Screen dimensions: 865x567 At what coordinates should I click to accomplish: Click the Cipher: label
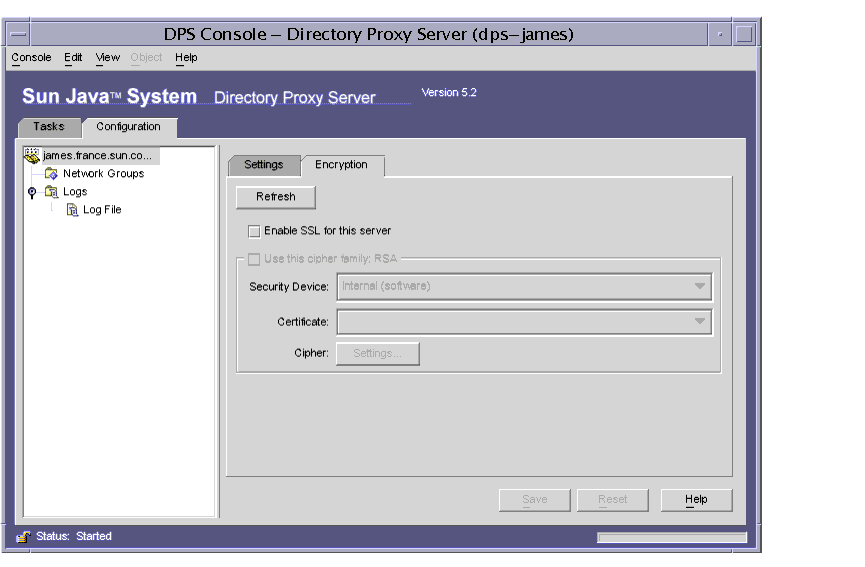(311, 353)
